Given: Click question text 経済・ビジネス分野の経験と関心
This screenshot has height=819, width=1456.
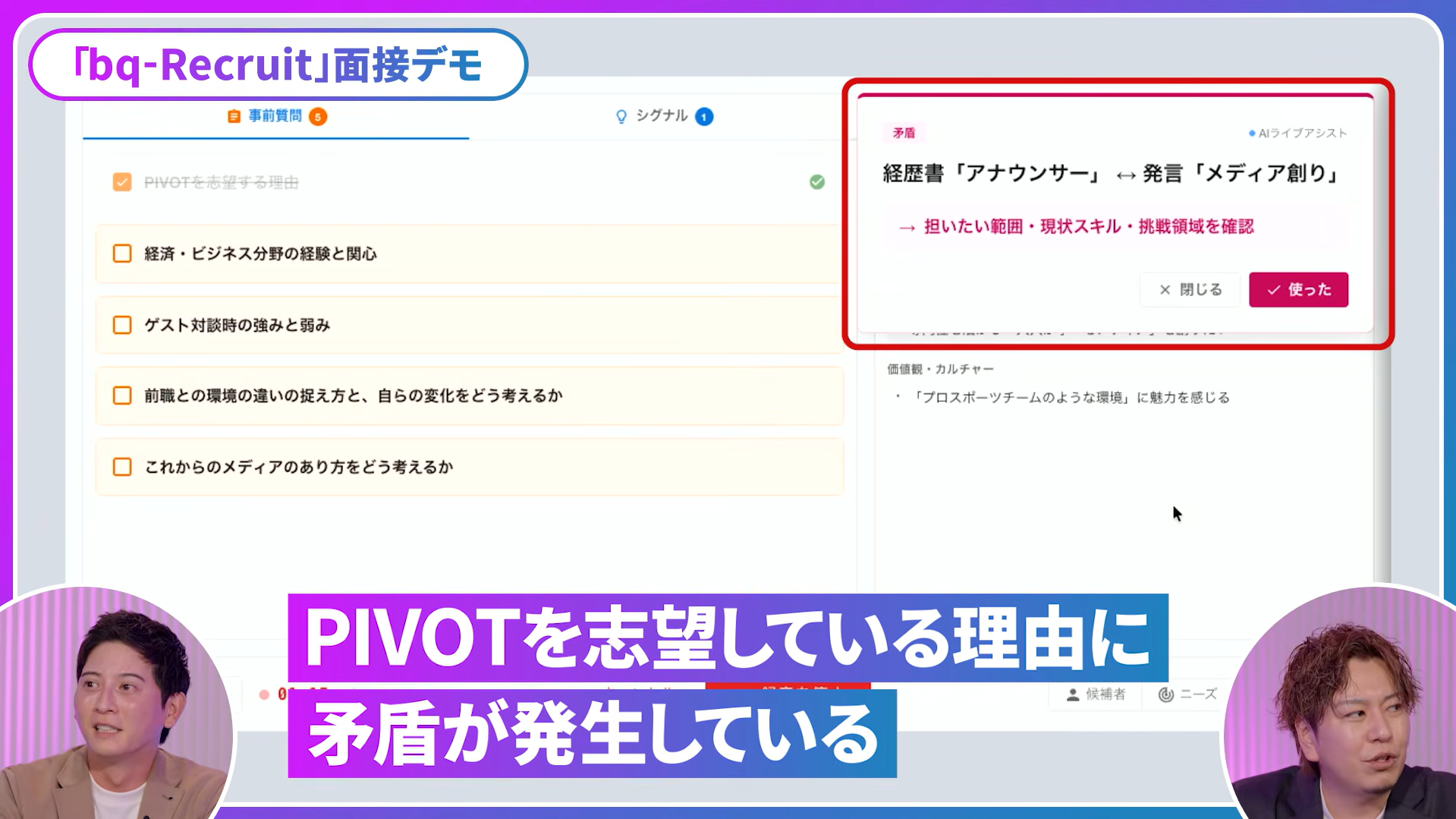Looking at the screenshot, I should click(261, 254).
